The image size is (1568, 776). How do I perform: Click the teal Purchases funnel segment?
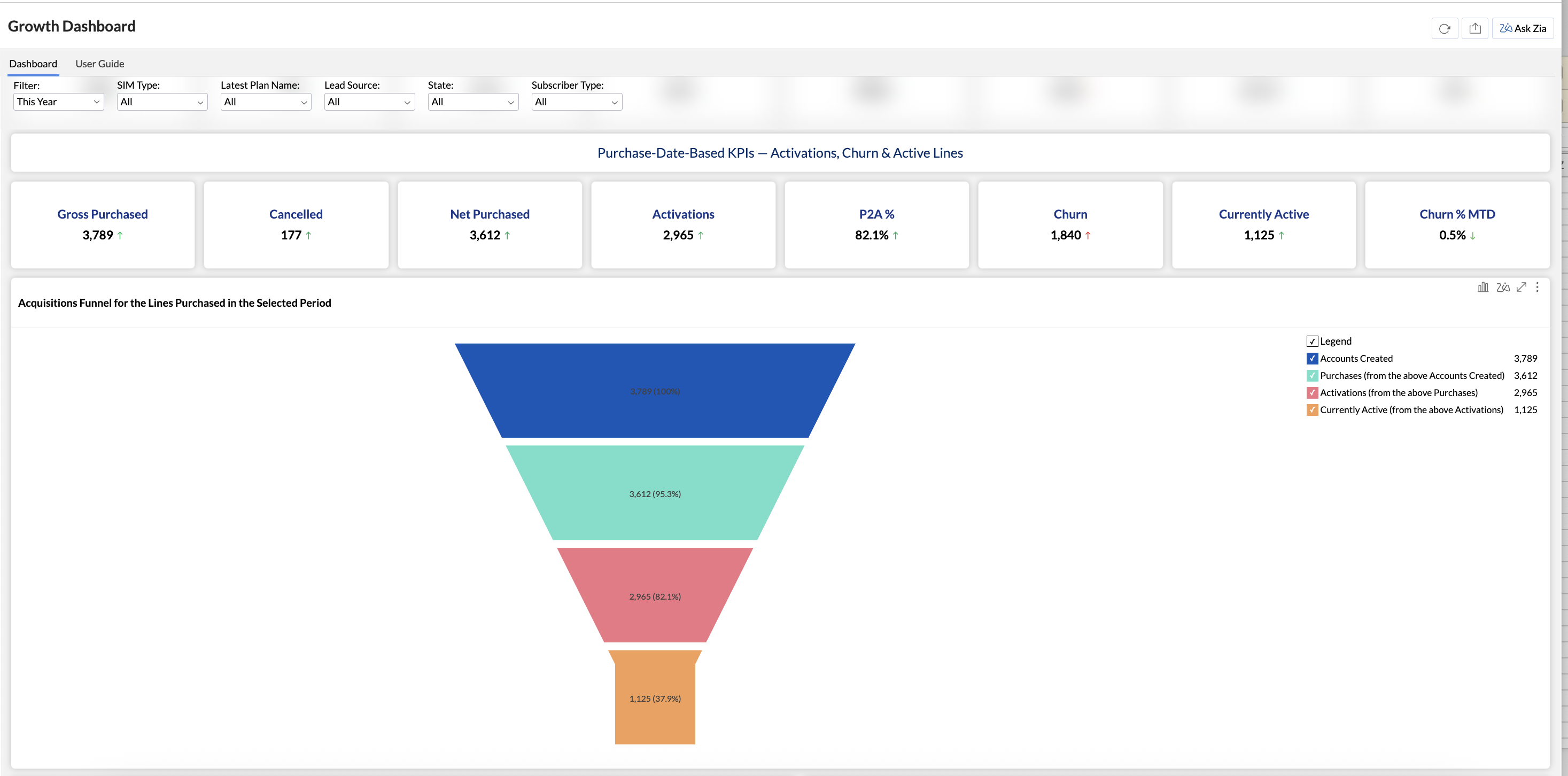click(x=654, y=493)
